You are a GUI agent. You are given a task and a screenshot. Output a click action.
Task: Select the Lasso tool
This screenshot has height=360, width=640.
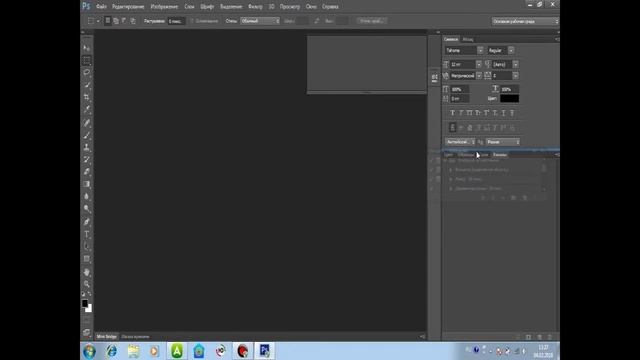point(87,73)
